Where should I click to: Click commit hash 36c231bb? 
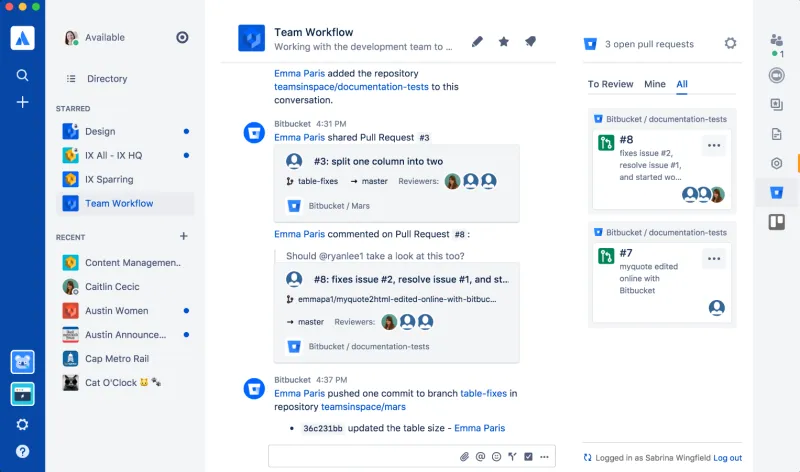pos(323,429)
